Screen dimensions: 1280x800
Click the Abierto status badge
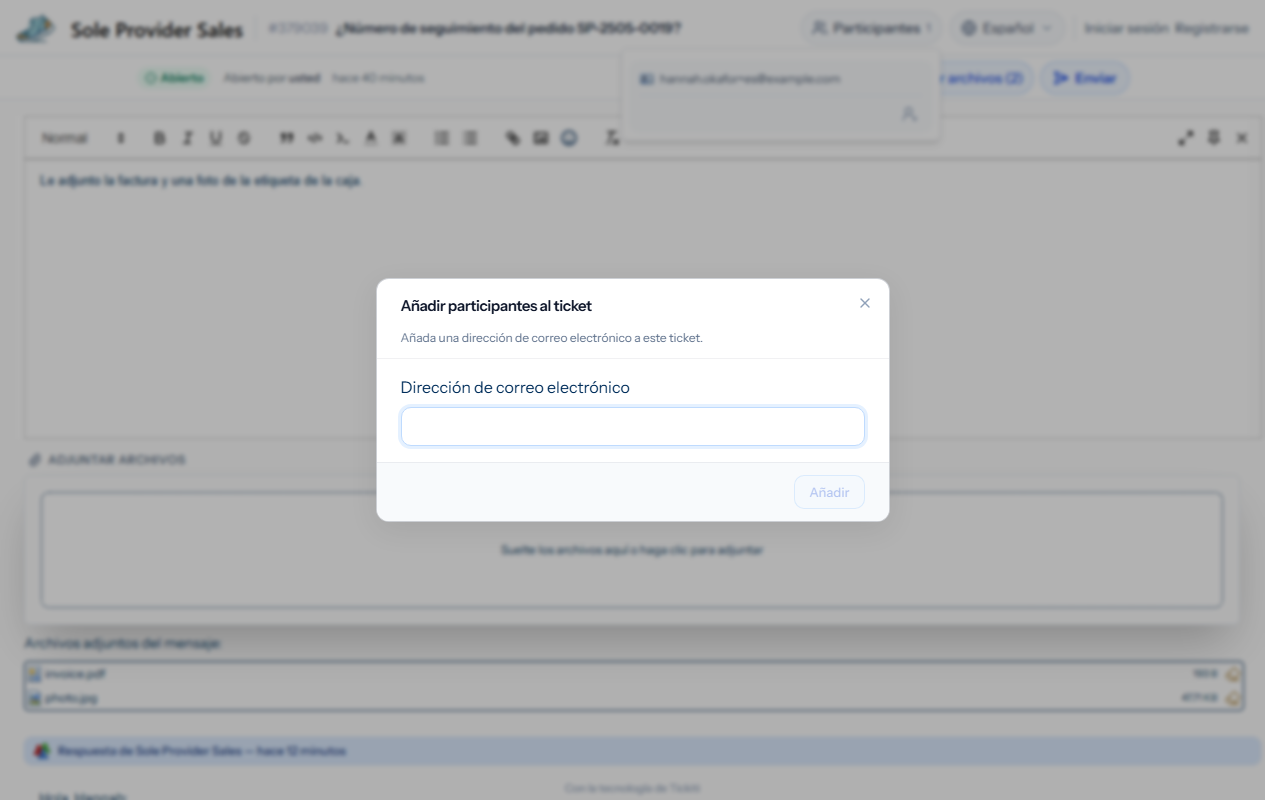174,77
